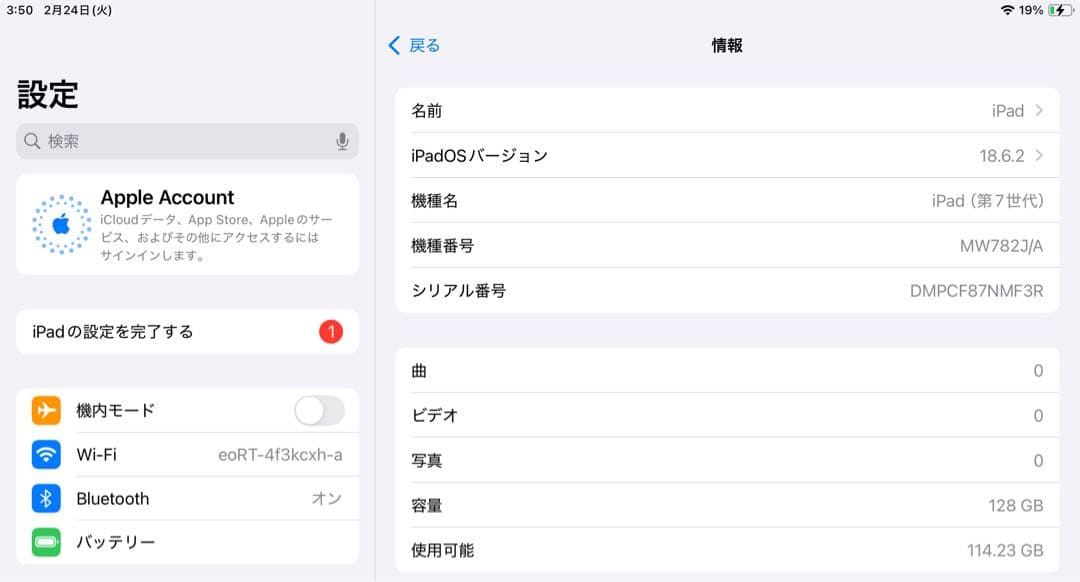Tap the green battery settings icon
Viewport: 1080px width, 582px height.
pos(46,543)
